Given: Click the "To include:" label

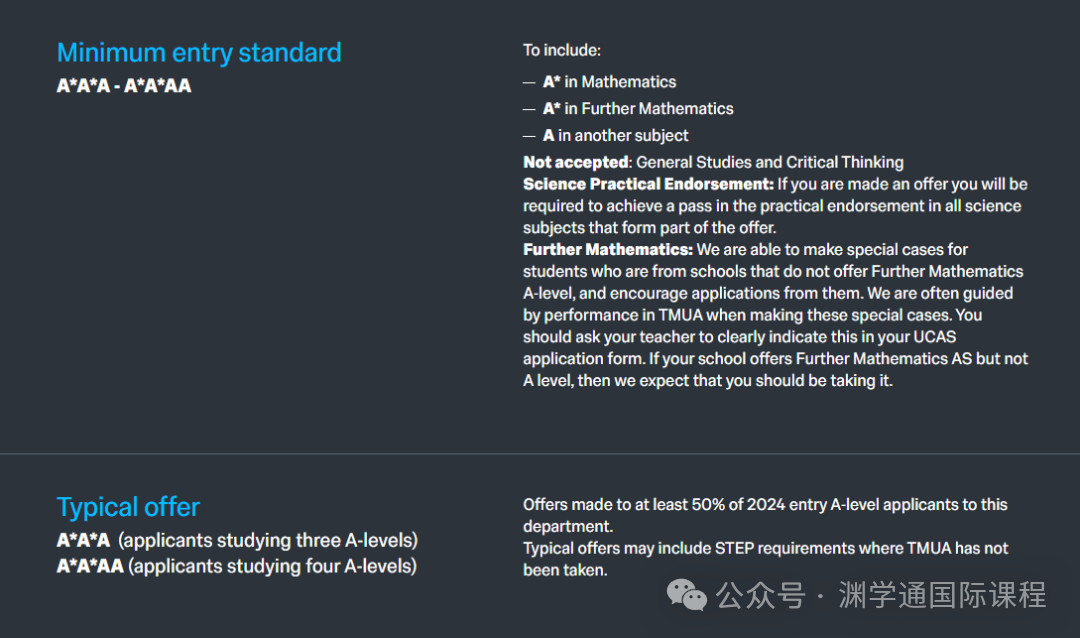Looking at the screenshot, I should [562, 50].
